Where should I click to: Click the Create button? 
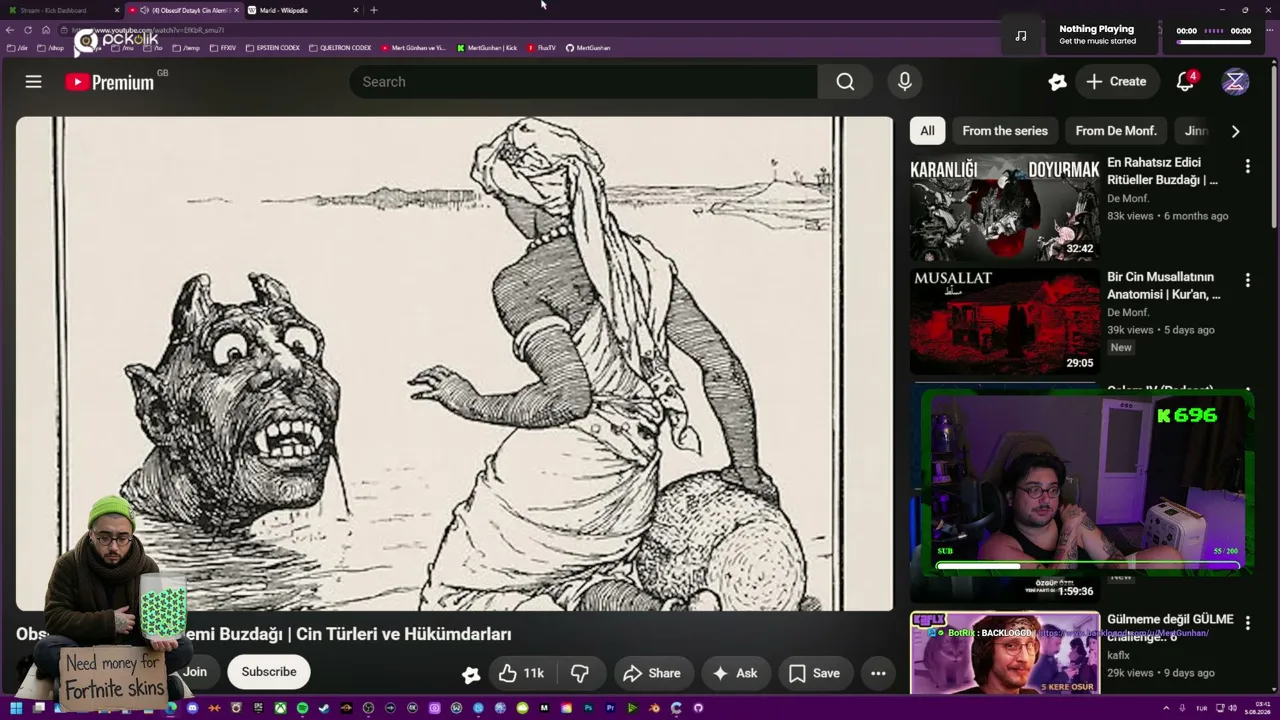click(x=1117, y=82)
